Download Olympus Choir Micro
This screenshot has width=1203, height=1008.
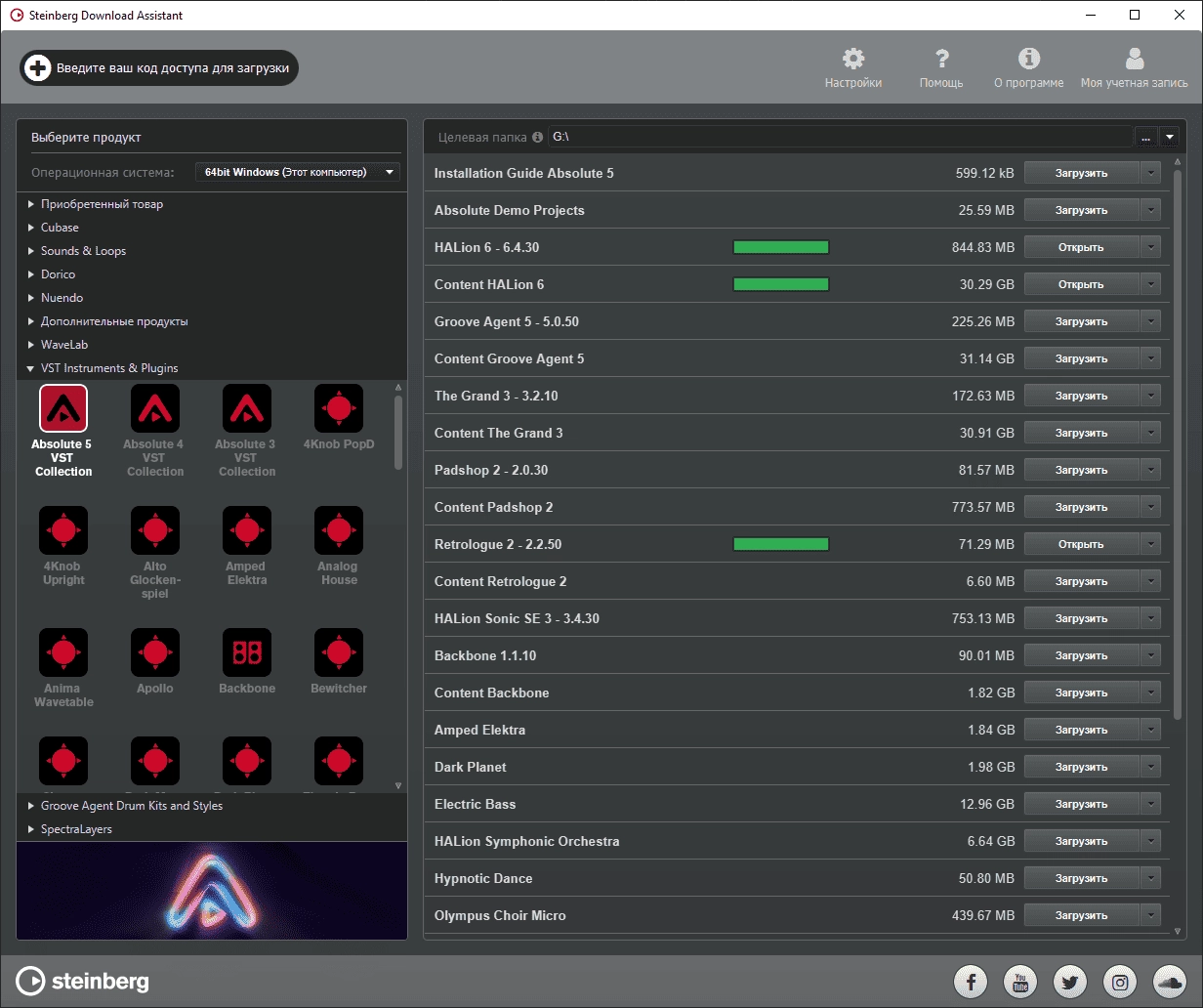[x=1081, y=915]
